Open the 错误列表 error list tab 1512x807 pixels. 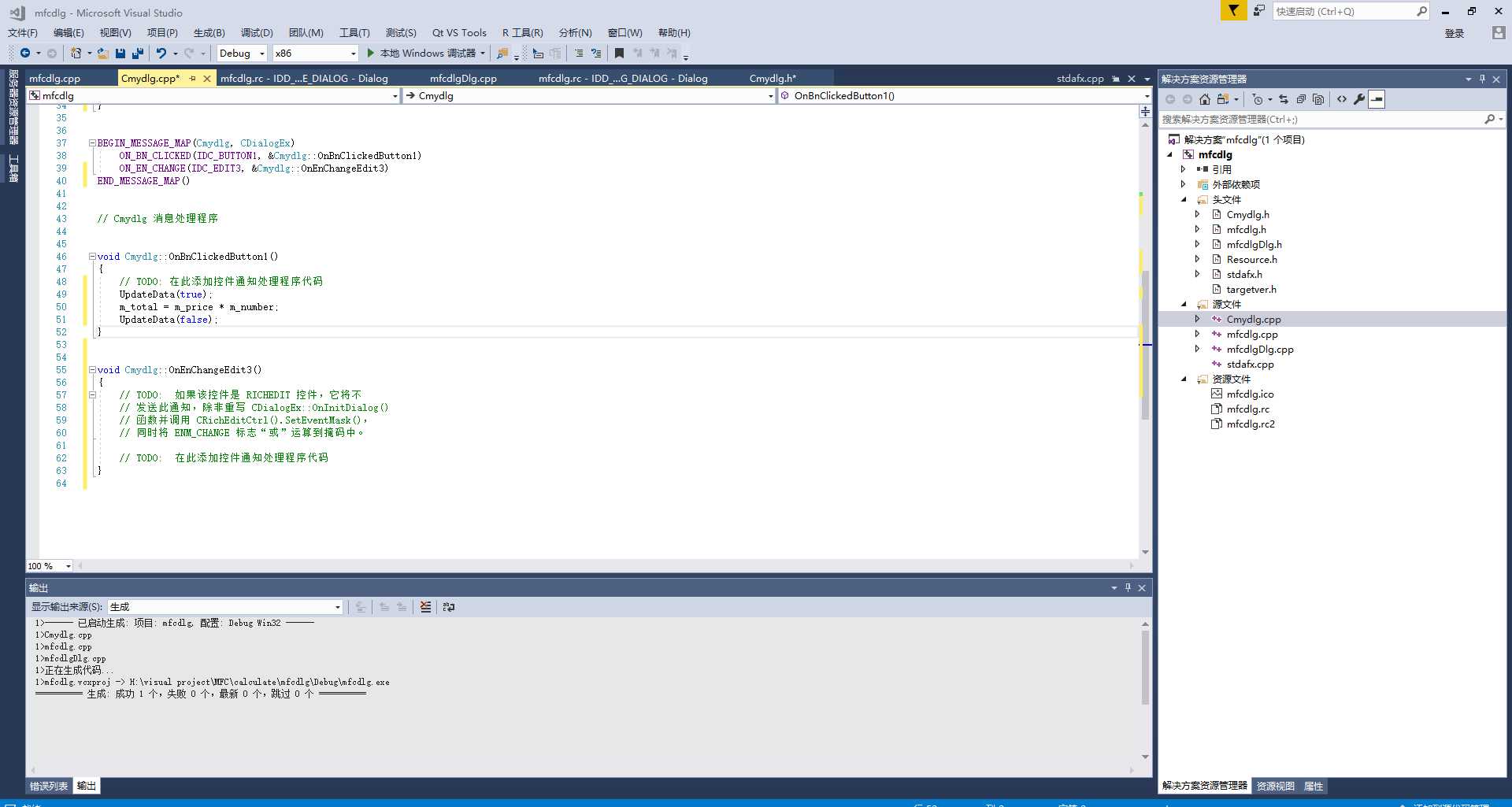click(49, 786)
